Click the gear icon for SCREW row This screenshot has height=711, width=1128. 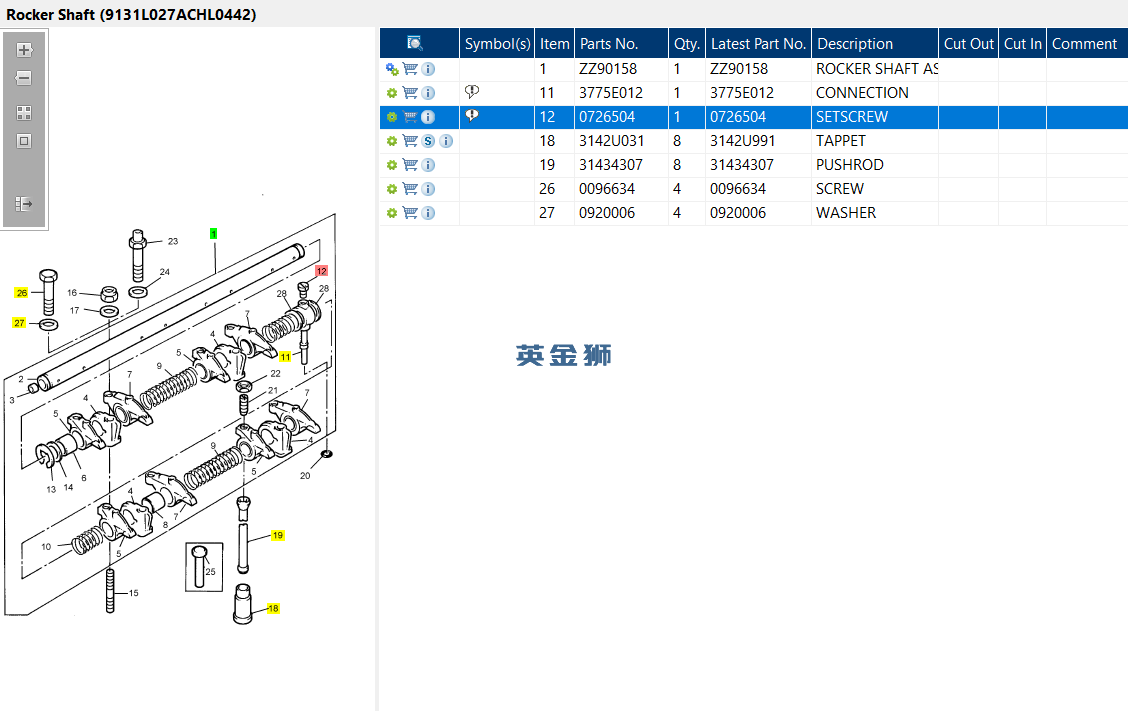point(392,189)
